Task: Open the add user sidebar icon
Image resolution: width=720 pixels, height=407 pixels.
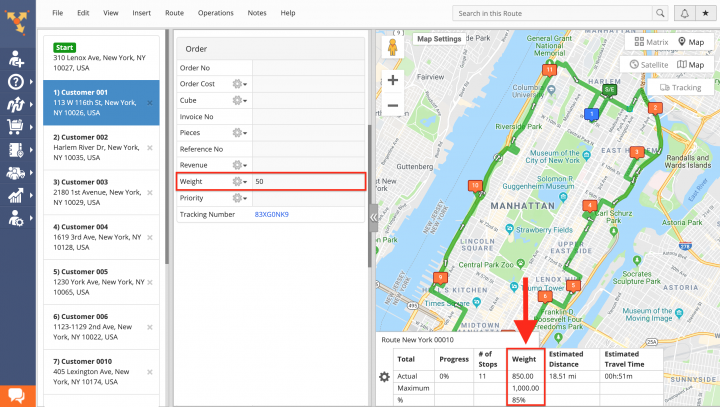Action: [x=16, y=59]
